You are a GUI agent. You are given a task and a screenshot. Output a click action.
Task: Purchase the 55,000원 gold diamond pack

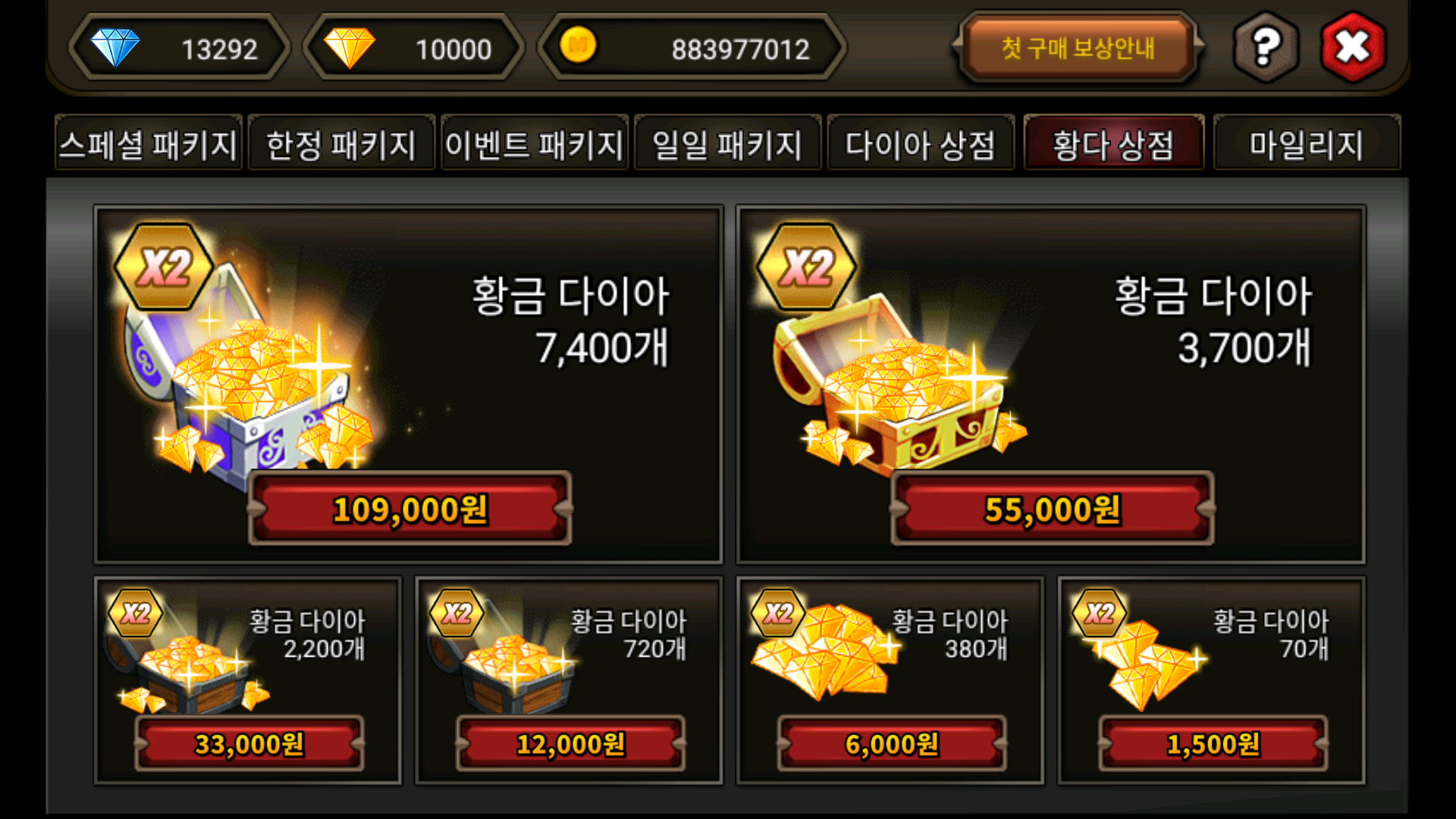pyautogui.click(x=1053, y=509)
